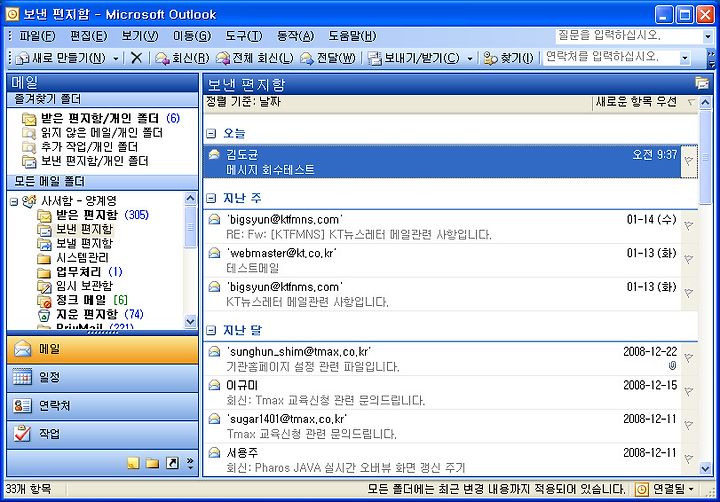
Task: Open favorite folder 받은 편지함/개인 폴더
Action: pos(101,118)
